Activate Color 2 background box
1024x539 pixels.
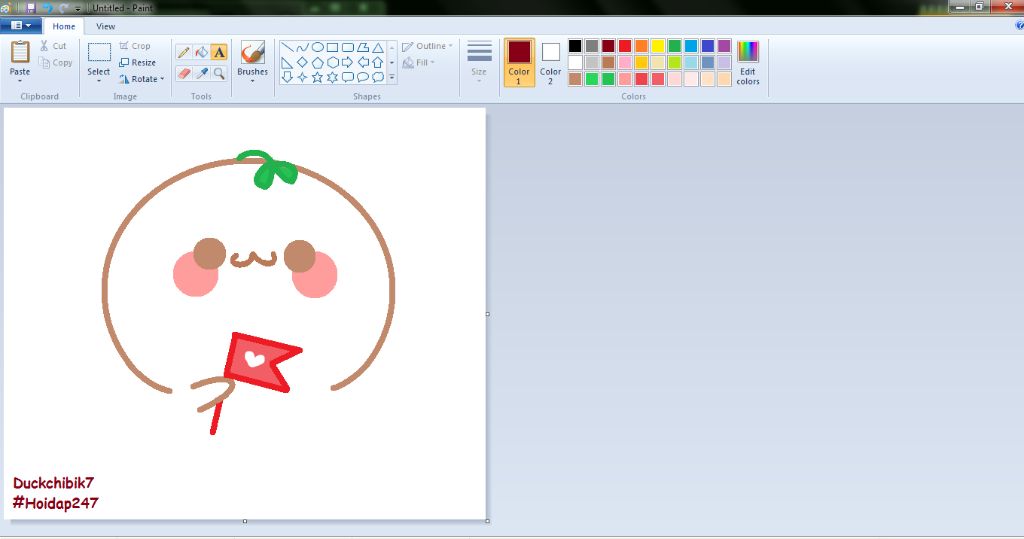(550, 62)
